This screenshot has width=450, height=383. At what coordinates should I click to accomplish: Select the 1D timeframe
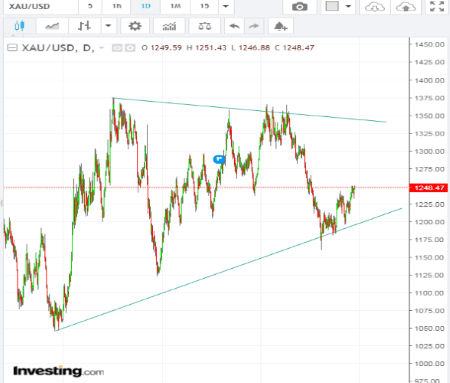point(146,6)
